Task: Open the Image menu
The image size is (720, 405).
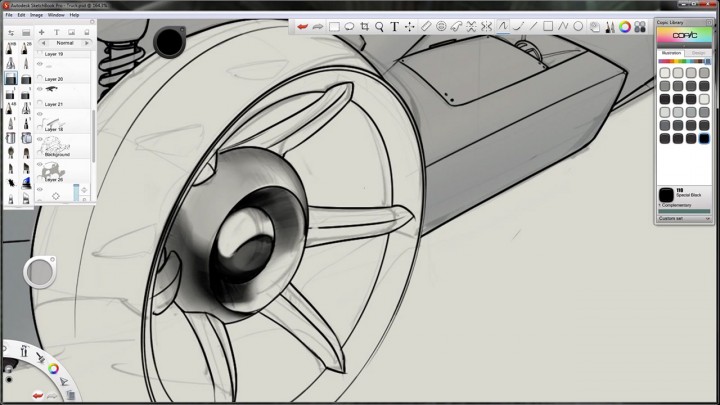Action: (x=36, y=15)
